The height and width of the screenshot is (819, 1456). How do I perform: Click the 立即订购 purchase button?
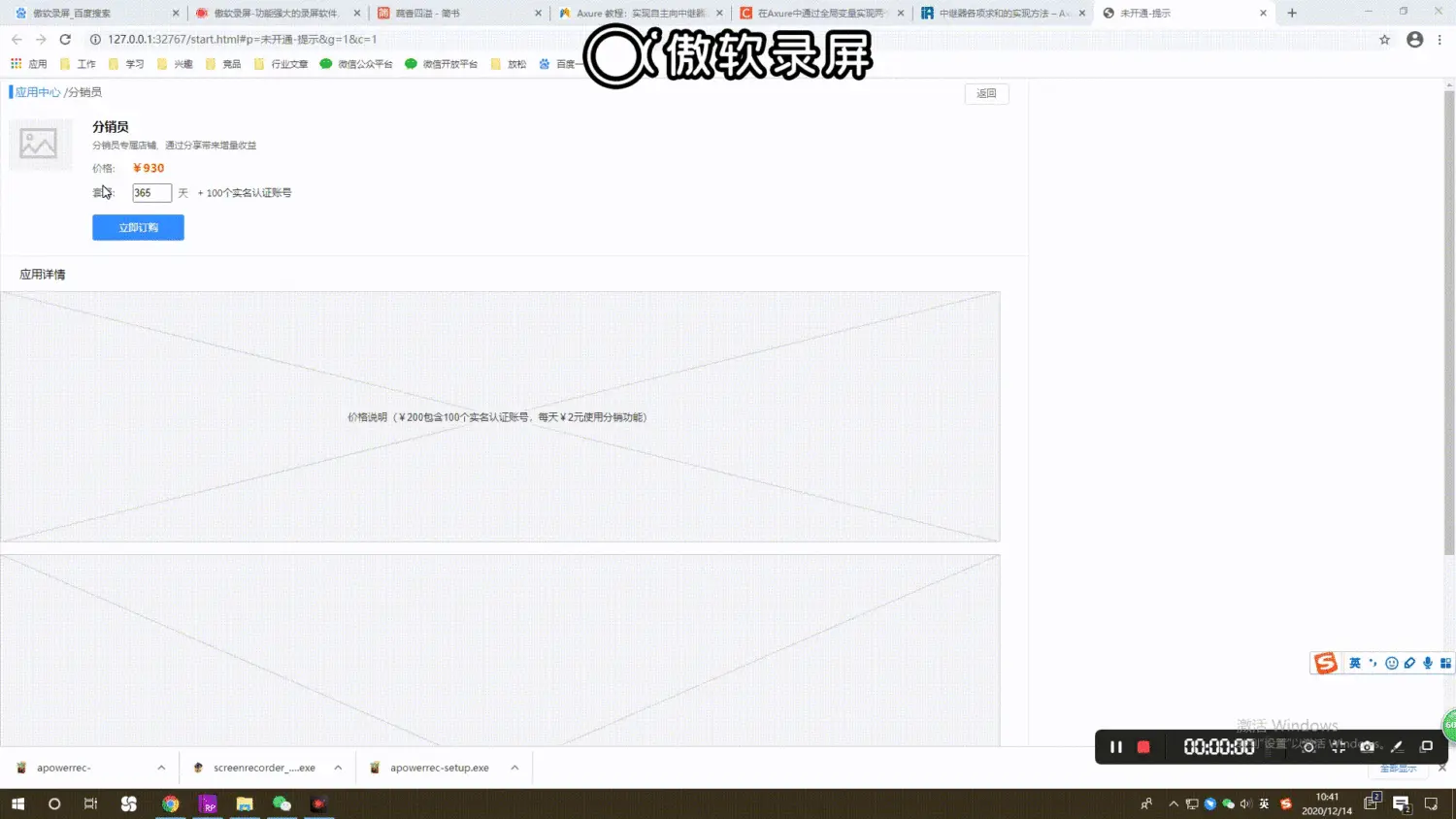coord(138,227)
